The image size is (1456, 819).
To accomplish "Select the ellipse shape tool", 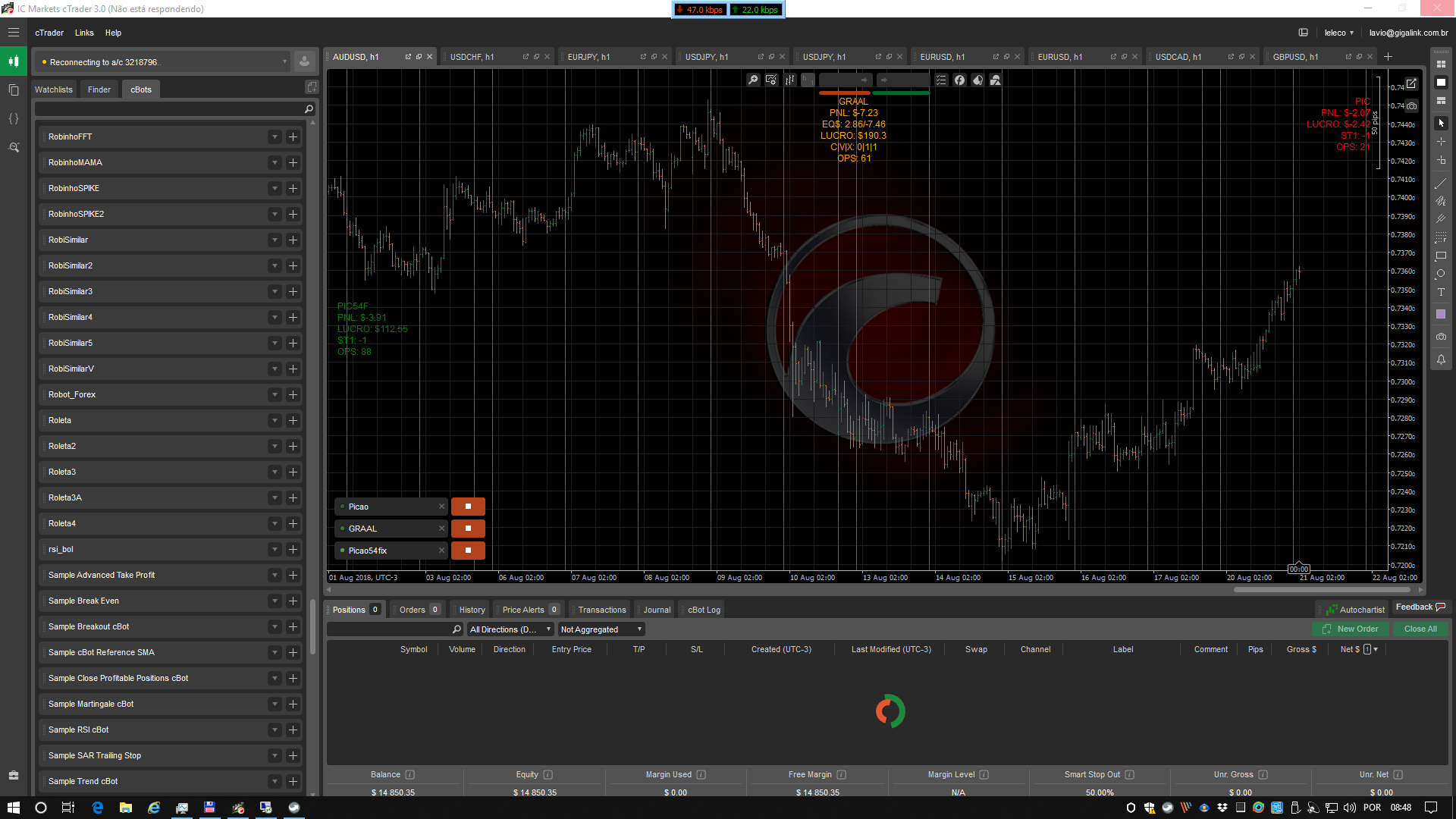I will [1441, 275].
